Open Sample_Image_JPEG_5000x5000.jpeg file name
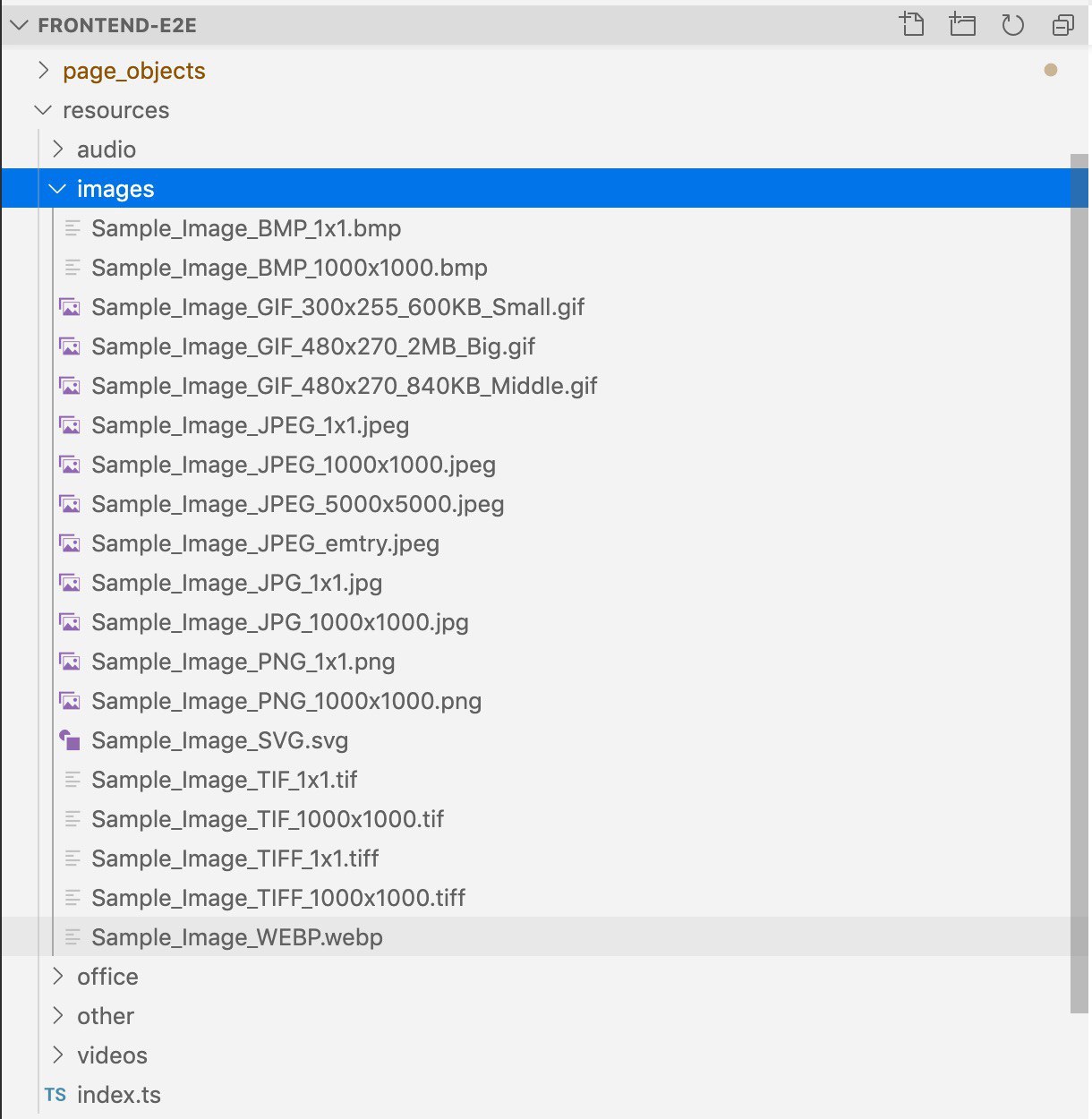This screenshot has width=1092, height=1119. [298, 505]
